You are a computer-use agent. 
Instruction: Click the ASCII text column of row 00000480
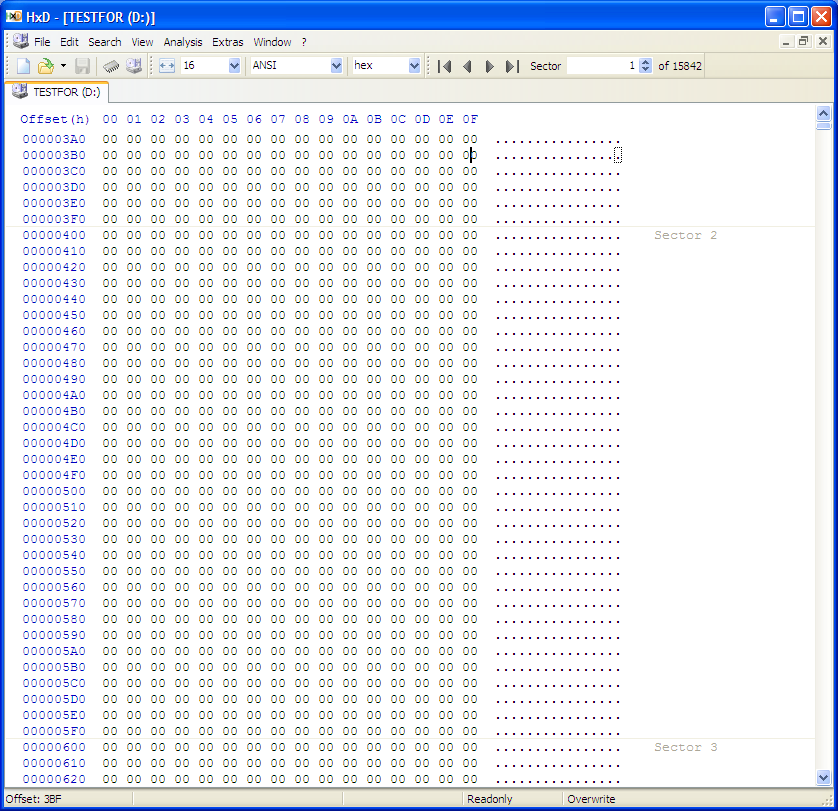point(558,364)
